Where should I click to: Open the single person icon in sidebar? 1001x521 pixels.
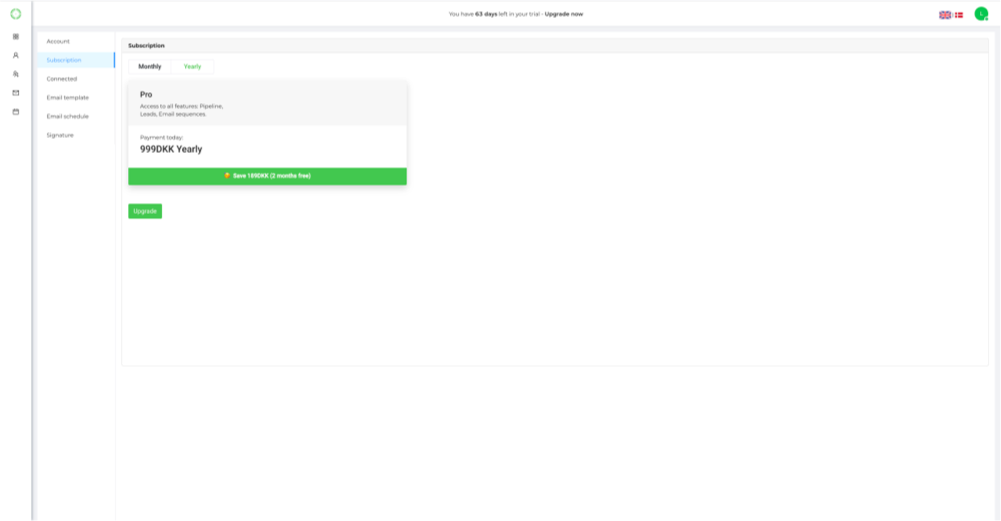pyautogui.click(x=15, y=55)
